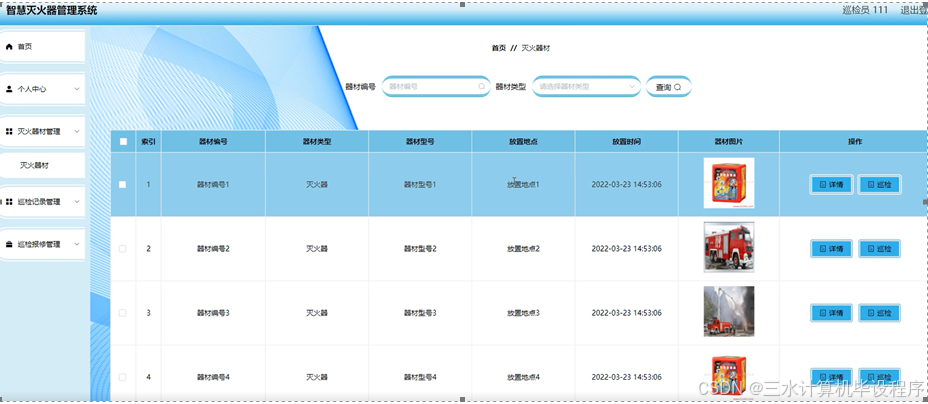Expand the 巡检报修管理 chevron

pyautogui.click(x=77, y=244)
